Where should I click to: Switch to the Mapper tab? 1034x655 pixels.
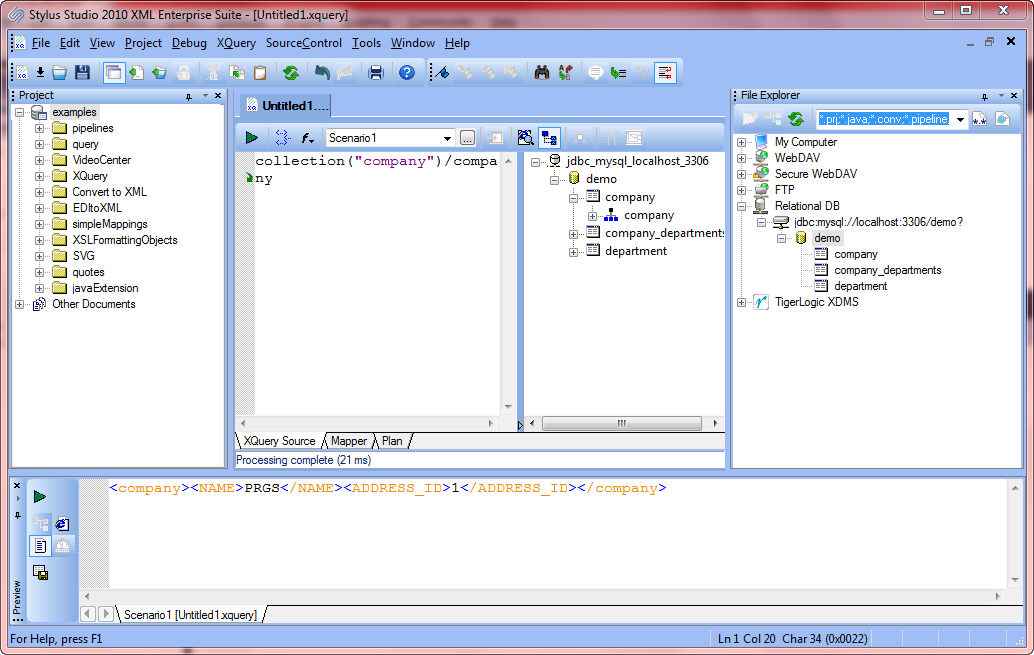(349, 441)
